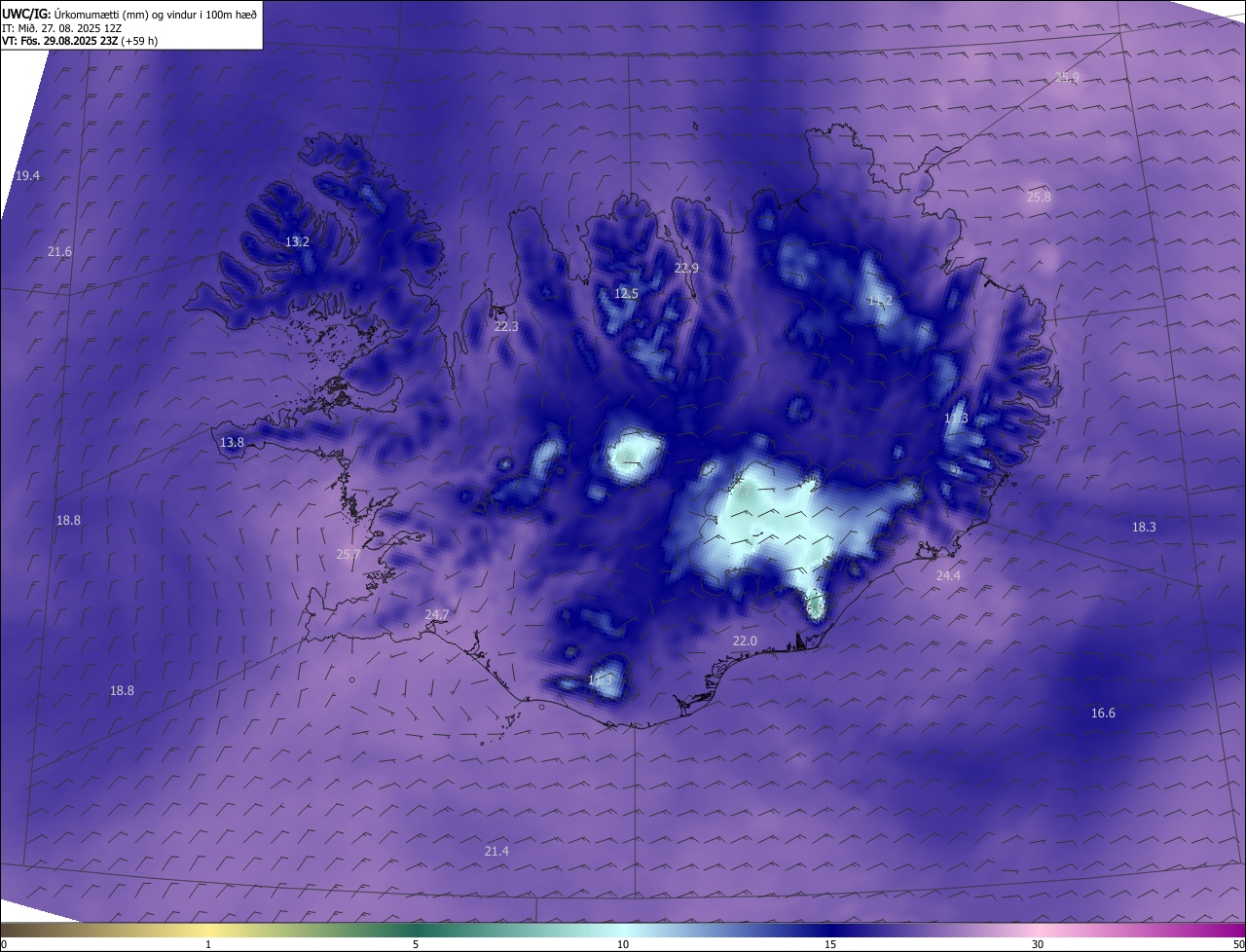Click the 24.7 value label

pyautogui.click(x=437, y=615)
